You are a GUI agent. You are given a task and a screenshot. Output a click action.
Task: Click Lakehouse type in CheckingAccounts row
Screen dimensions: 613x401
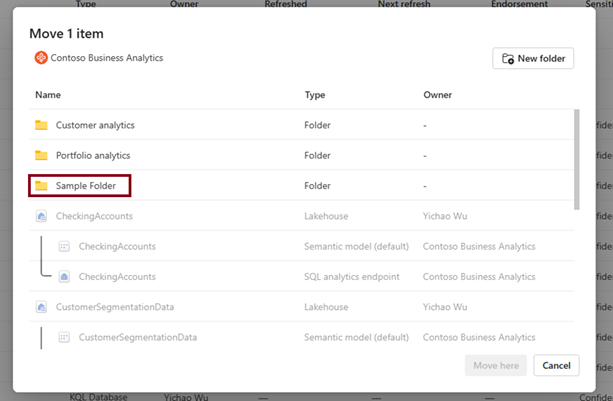point(326,216)
